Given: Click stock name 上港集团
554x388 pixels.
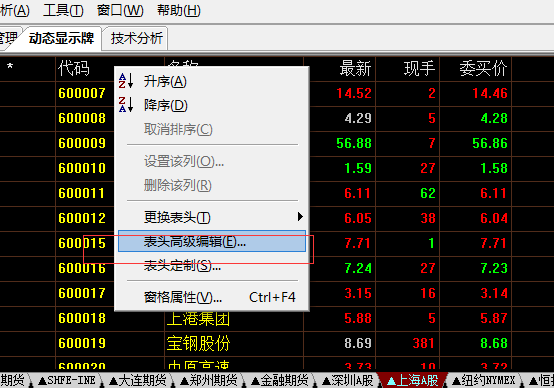Looking at the screenshot, I should point(199,318).
